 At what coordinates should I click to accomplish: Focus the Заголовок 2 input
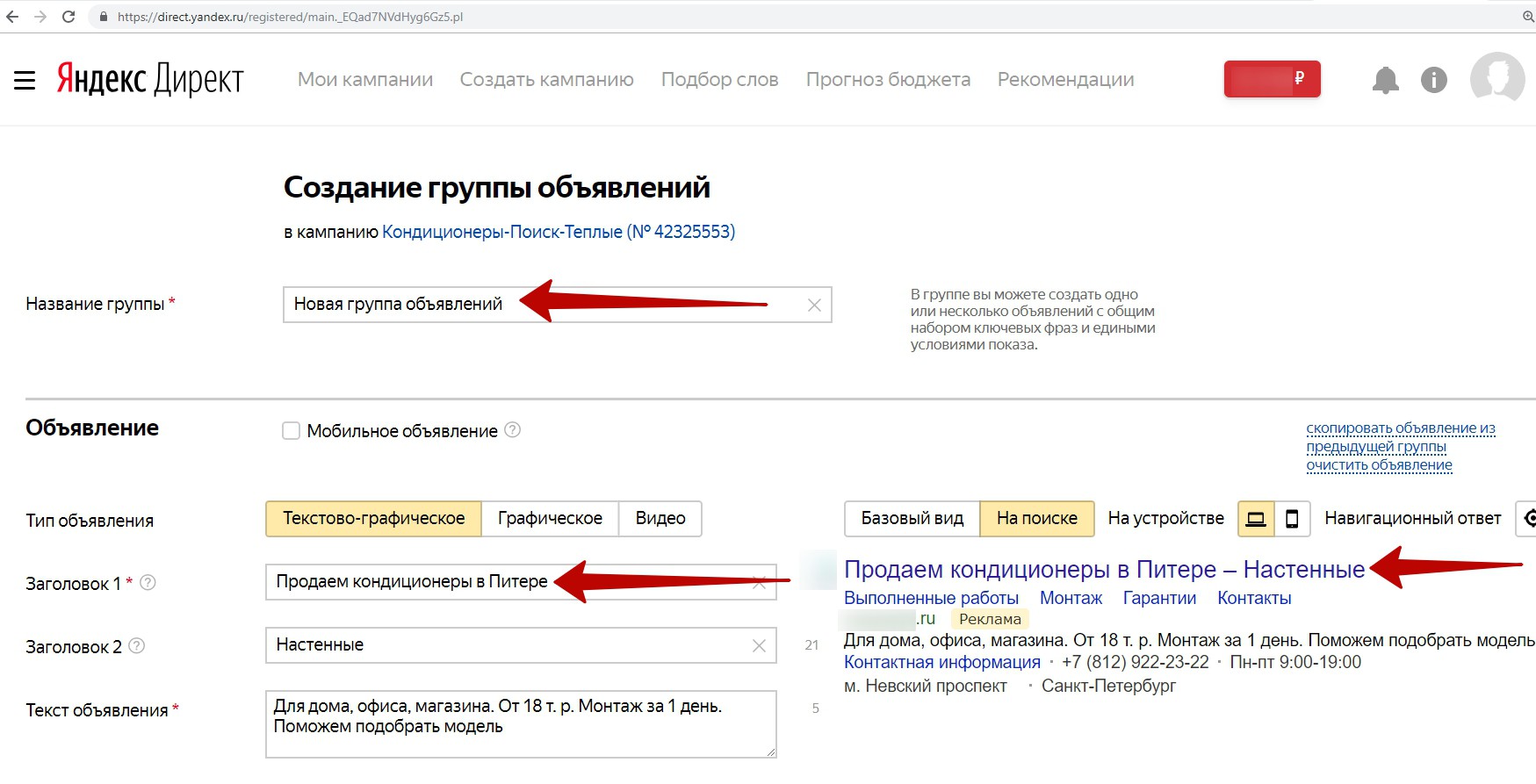point(521,645)
